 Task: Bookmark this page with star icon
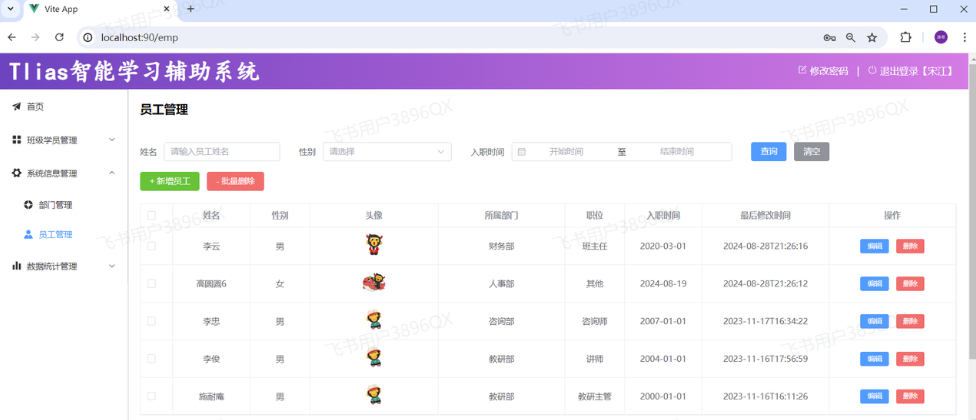coord(872,37)
